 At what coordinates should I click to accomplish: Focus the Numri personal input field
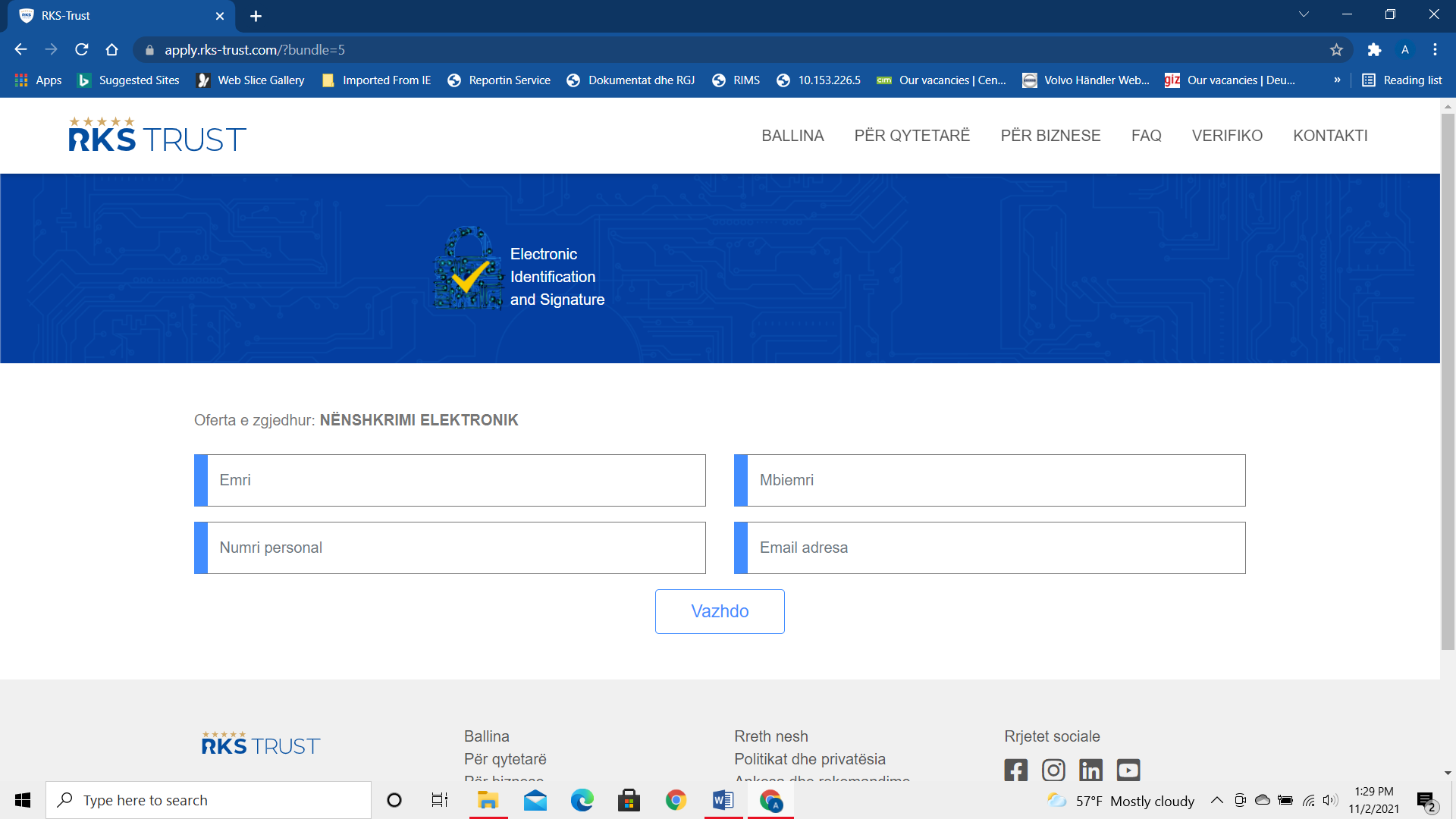click(450, 548)
